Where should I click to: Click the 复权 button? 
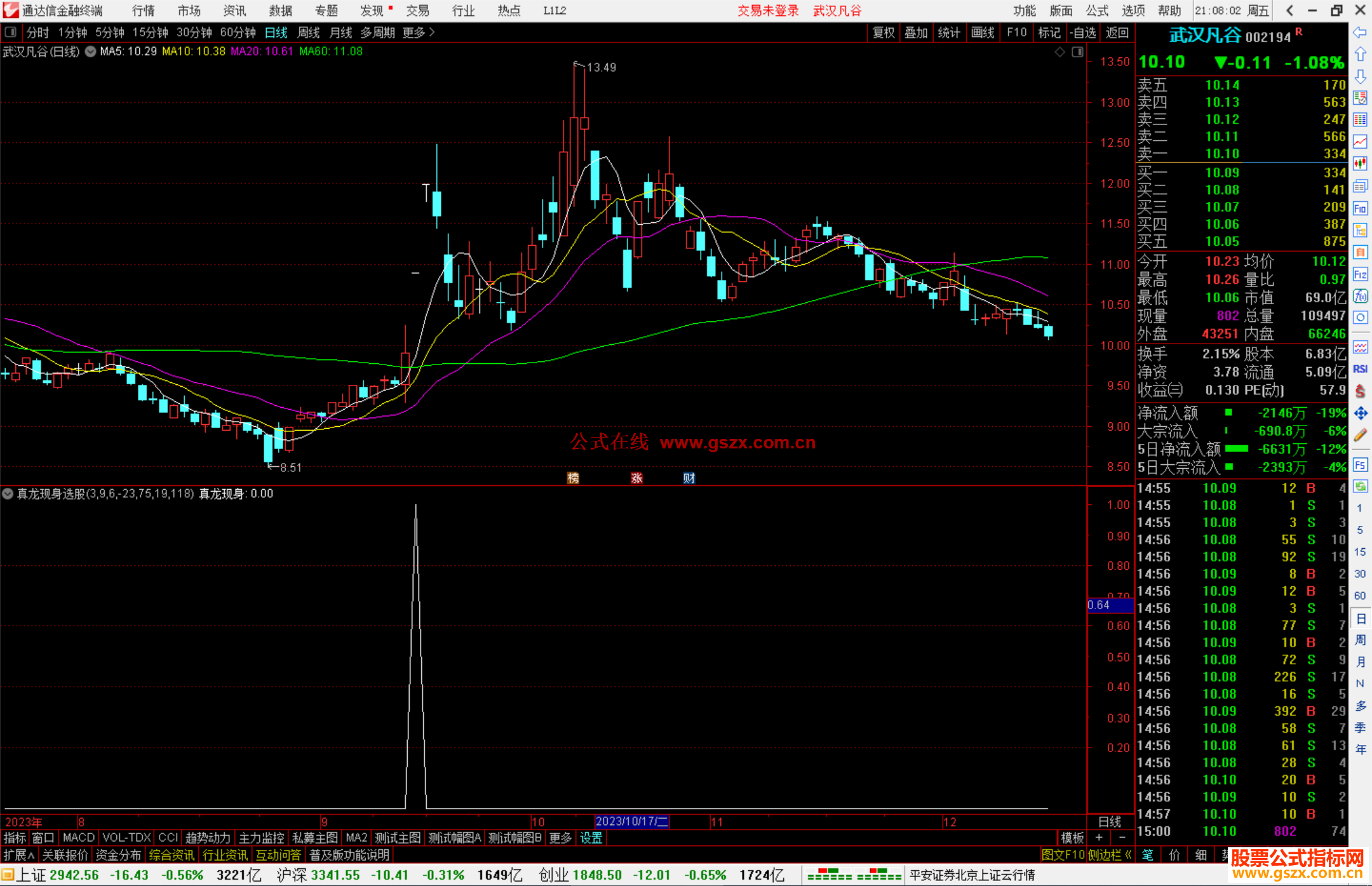coord(883,32)
